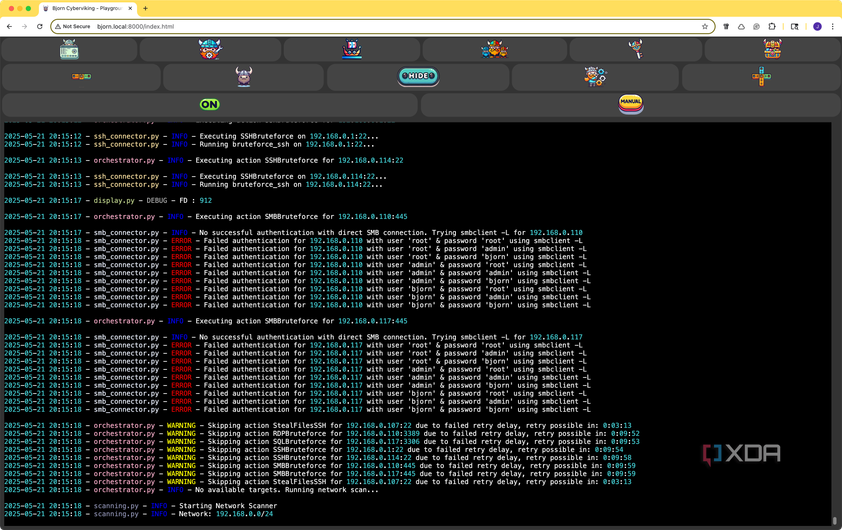This screenshot has width=842, height=530.
Task: Click 'Trying smbclient -L for 192.168.0.117' line
Action: [x=293, y=337]
